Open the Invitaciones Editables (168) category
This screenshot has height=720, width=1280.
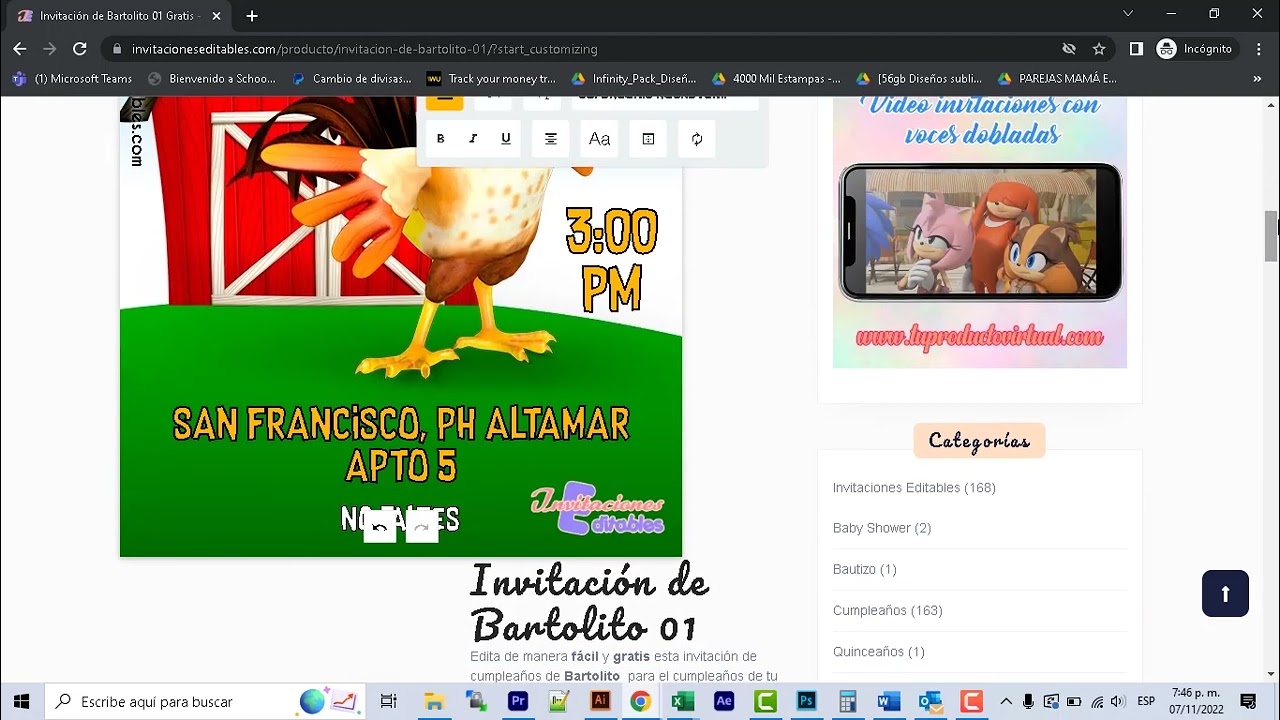914,488
